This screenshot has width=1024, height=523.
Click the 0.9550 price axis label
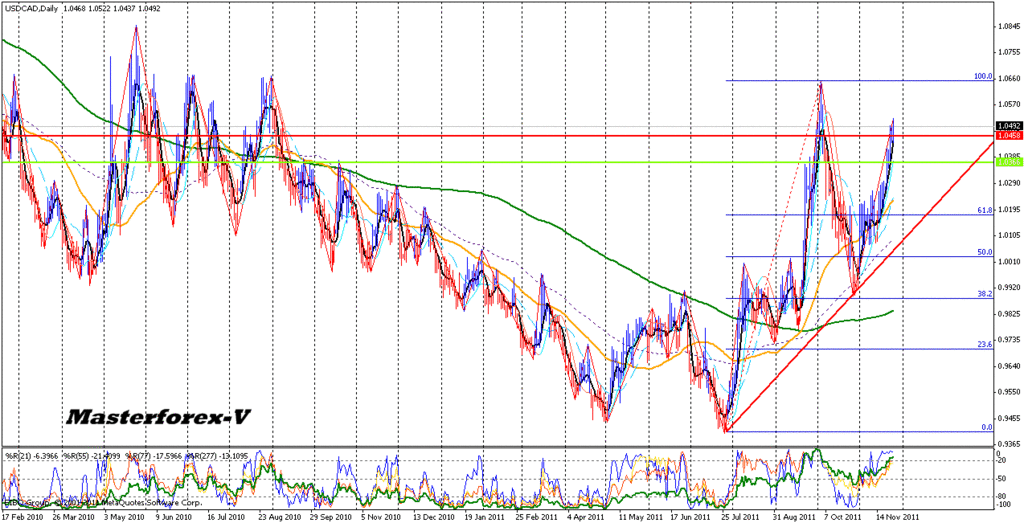[1009, 392]
